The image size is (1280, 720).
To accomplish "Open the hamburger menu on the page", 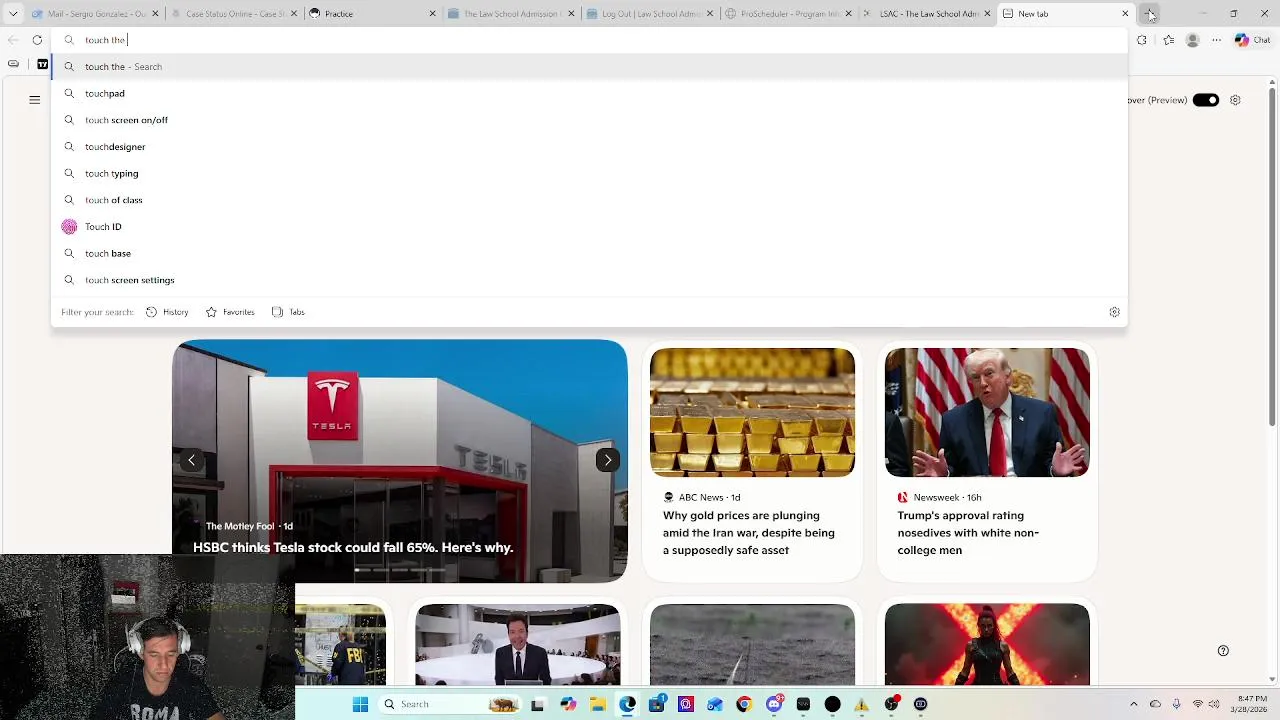I will click(x=34, y=100).
